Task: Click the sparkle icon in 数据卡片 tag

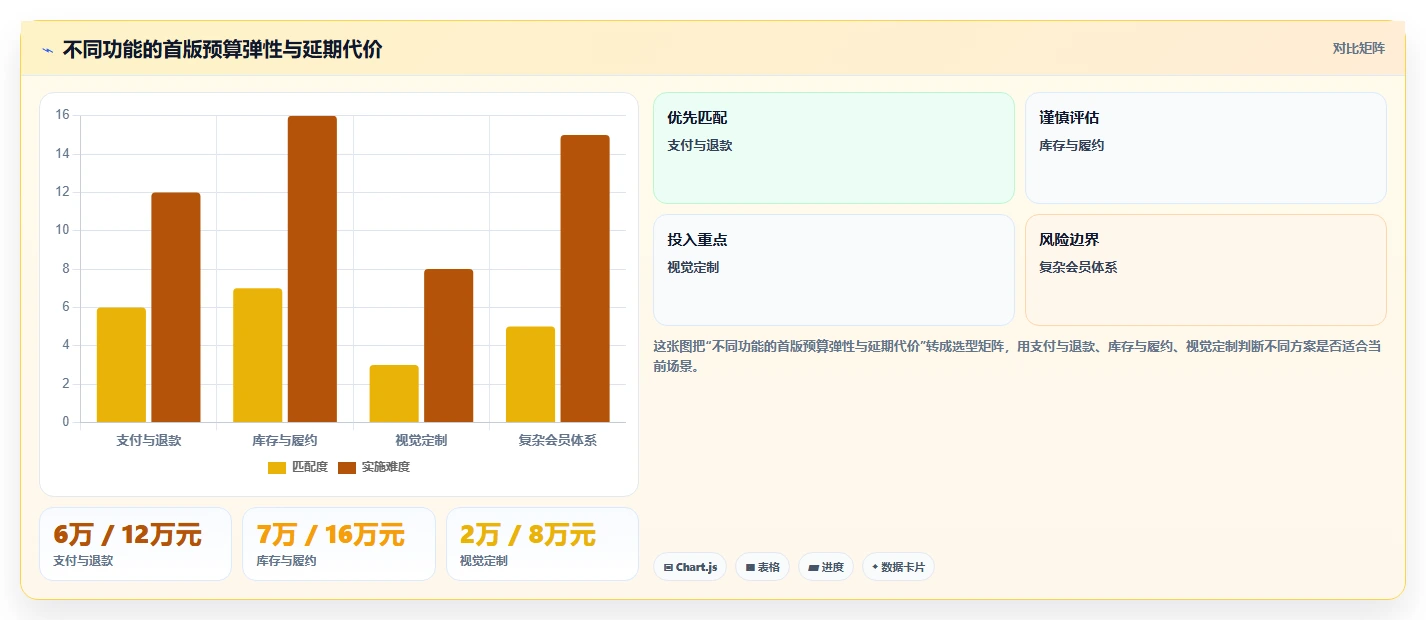Action: click(x=875, y=567)
